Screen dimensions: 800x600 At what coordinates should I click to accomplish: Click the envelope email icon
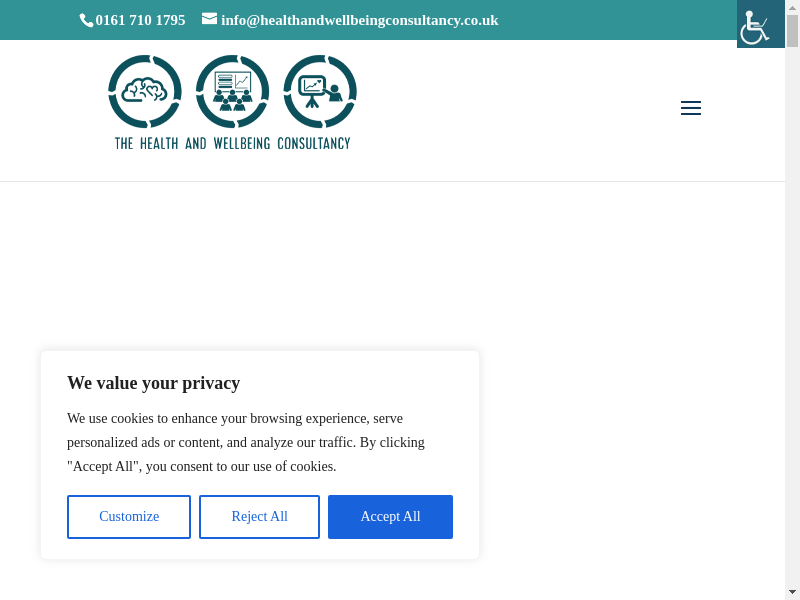pyautogui.click(x=209, y=18)
